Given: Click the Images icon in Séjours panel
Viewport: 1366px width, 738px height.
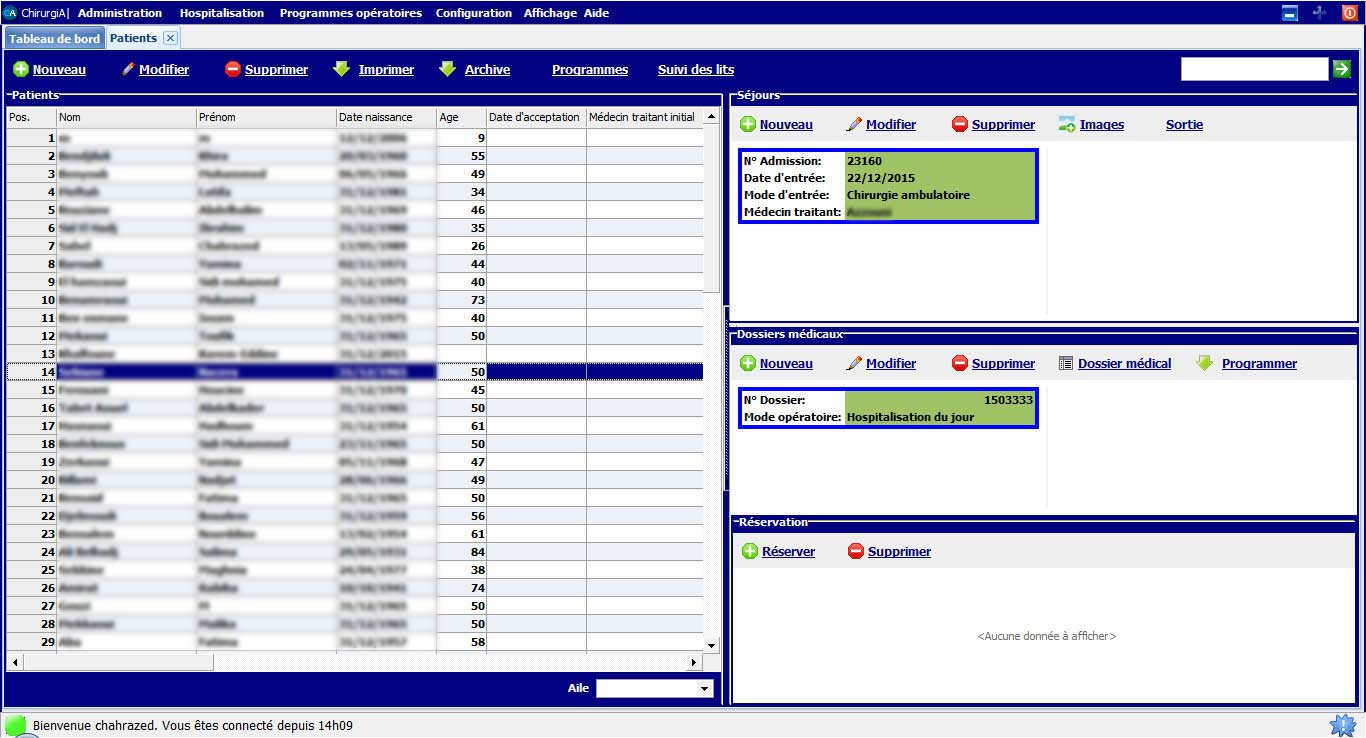Looking at the screenshot, I should pos(1067,125).
